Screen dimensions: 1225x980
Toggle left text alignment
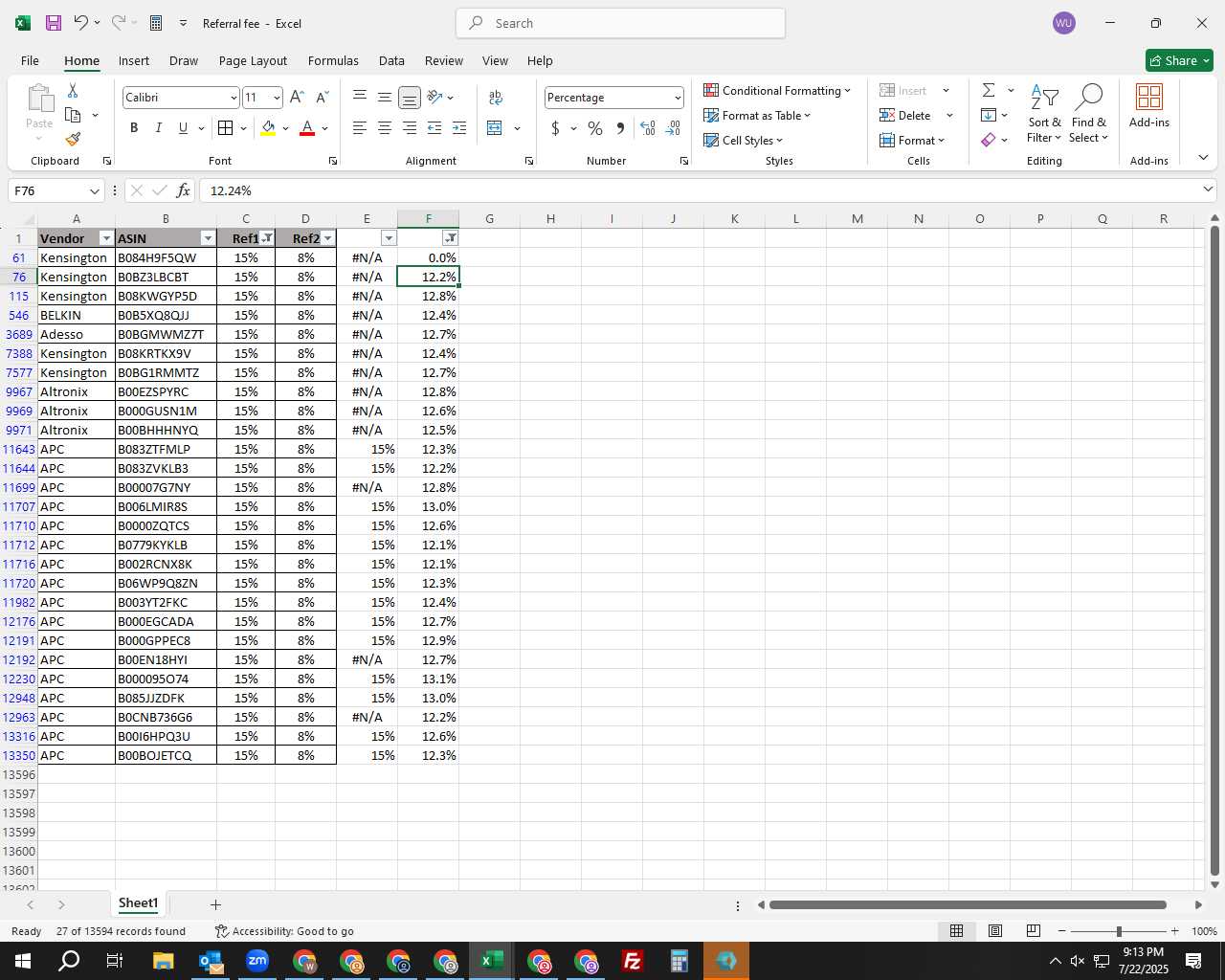(359, 128)
